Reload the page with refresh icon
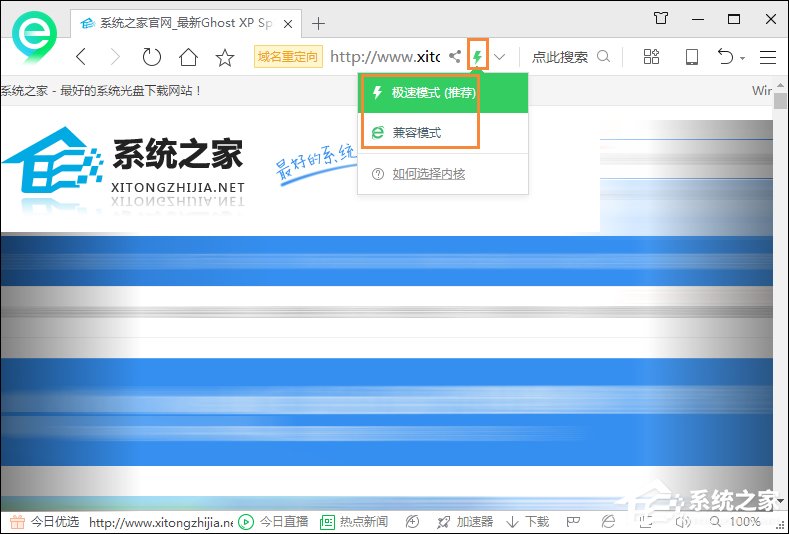 pos(151,58)
